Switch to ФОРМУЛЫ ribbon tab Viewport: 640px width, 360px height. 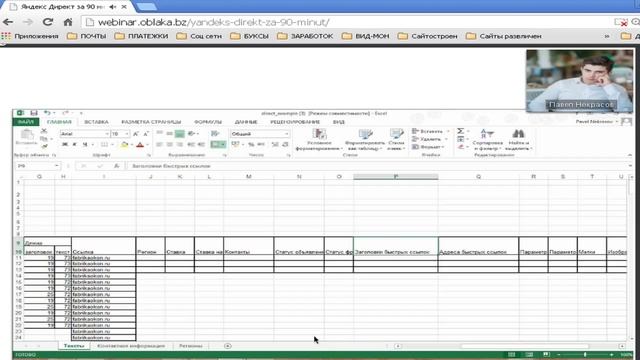(x=208, y=122)
